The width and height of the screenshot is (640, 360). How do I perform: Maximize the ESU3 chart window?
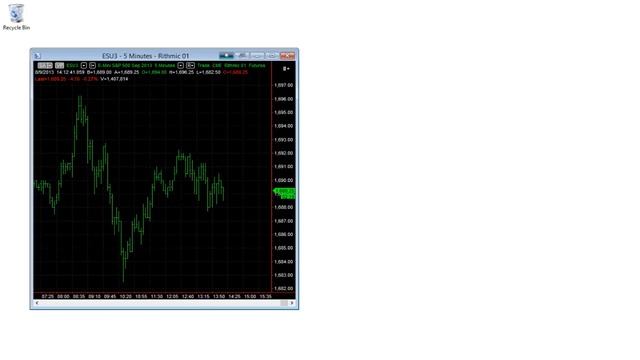pyautogui.click(x=272, y=56)
